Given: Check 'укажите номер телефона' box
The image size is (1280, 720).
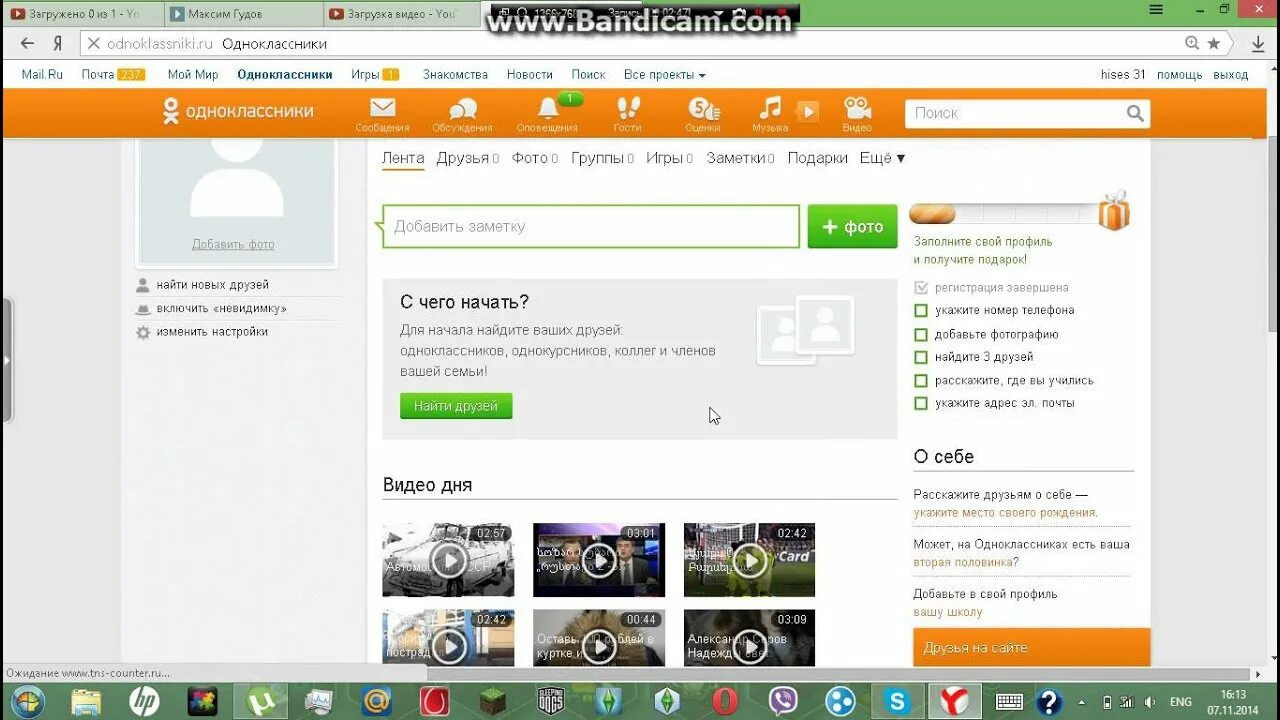Looking at the screenshot, I should (x=921, y=311).
